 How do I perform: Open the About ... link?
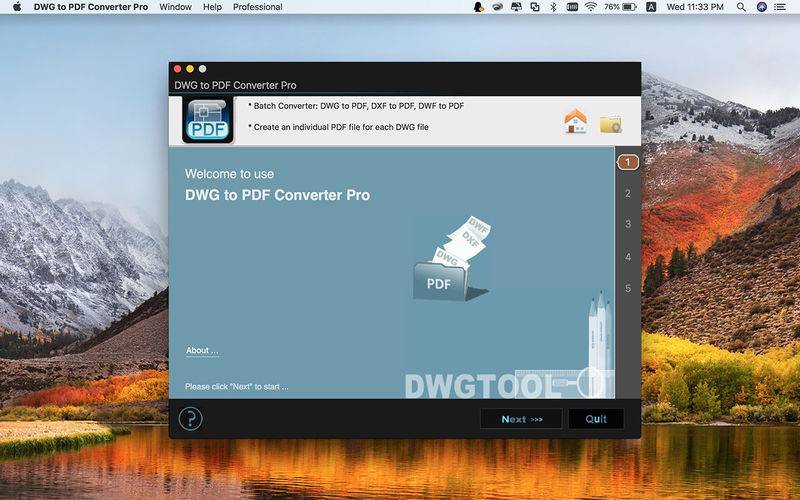tap(202, 351)
